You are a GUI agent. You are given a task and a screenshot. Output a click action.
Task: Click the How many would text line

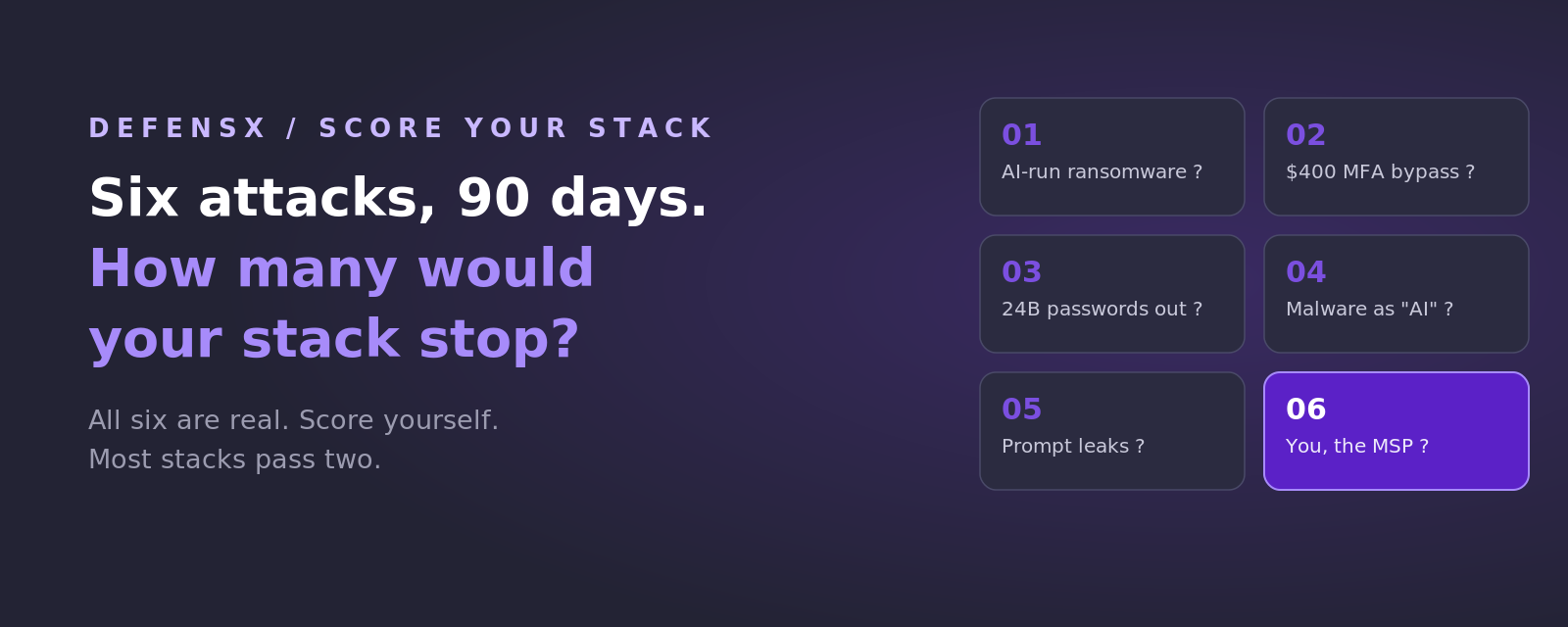coord(341,269)
